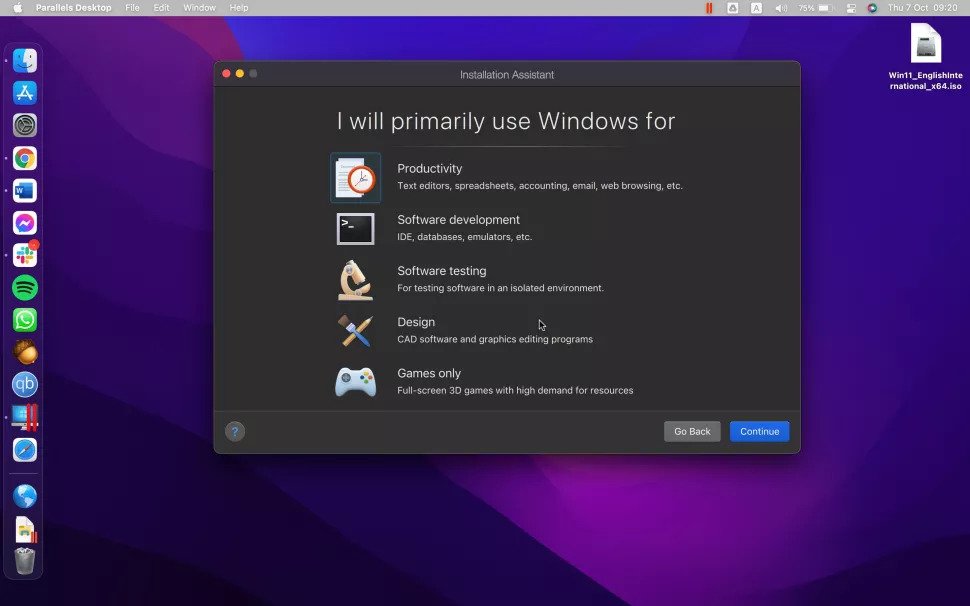970x606 pixels.
Task: Click the Software testing microscope icon
Action: [x=356, y=279]
